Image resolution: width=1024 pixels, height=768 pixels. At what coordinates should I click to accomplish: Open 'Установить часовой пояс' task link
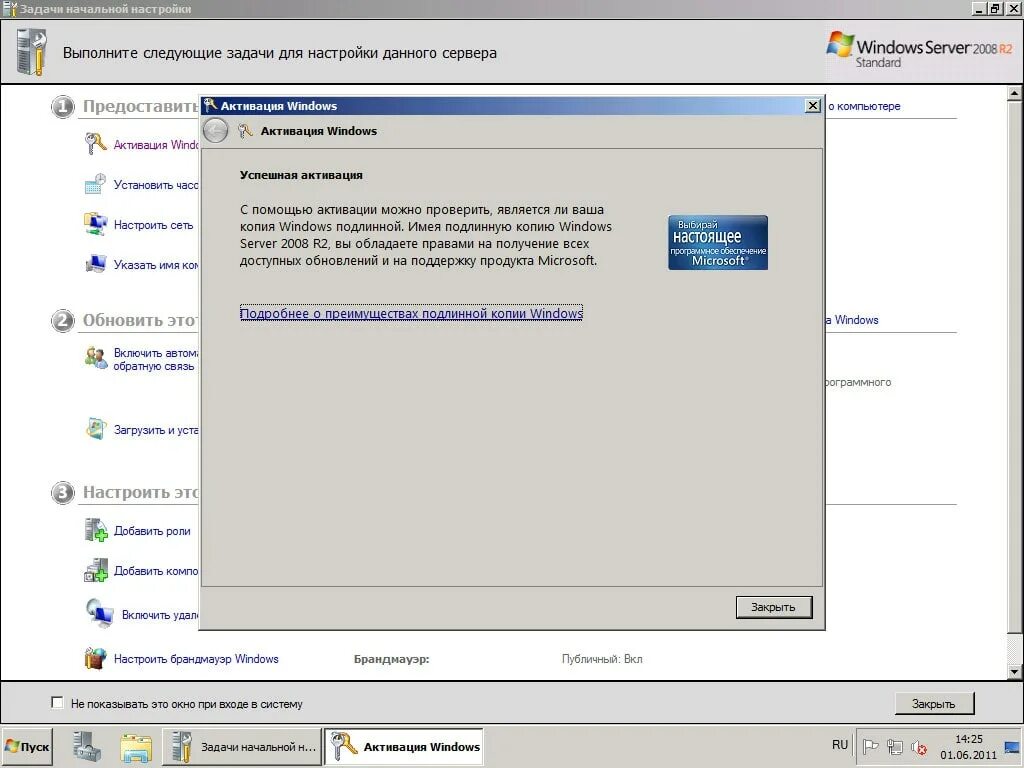(155, 185)
